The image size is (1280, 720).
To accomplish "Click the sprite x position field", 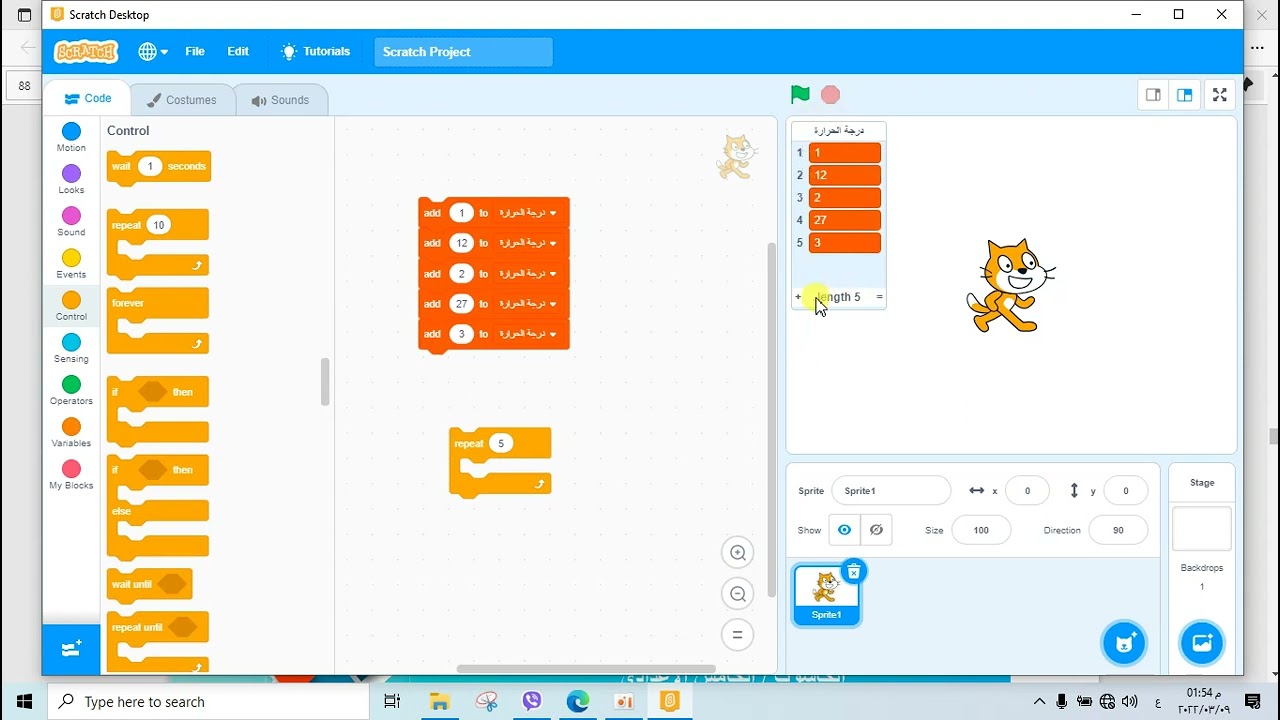I will (x=1027, y=491).
